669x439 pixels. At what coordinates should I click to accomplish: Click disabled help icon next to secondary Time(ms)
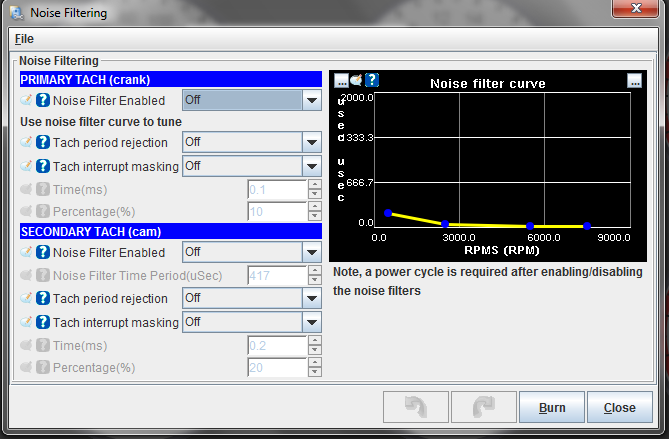pyautogui.click(x=43, y=345)
